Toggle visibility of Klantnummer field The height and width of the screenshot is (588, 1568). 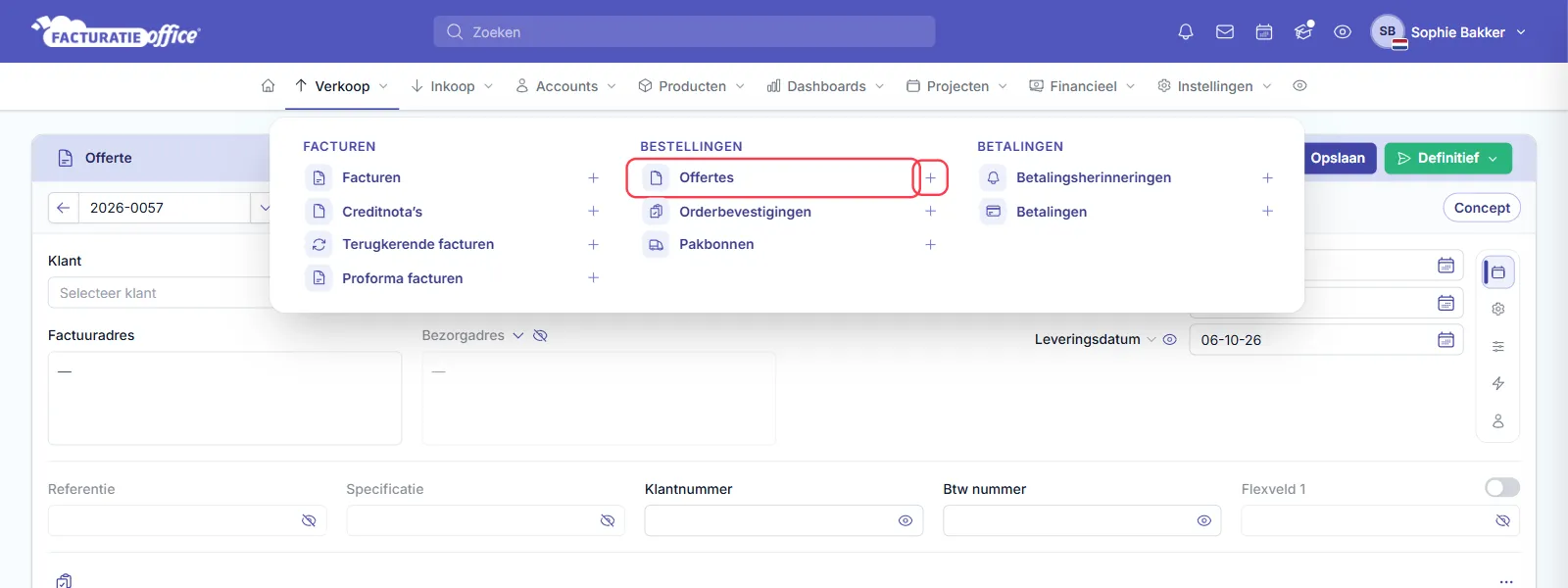(x=906, y=520)
